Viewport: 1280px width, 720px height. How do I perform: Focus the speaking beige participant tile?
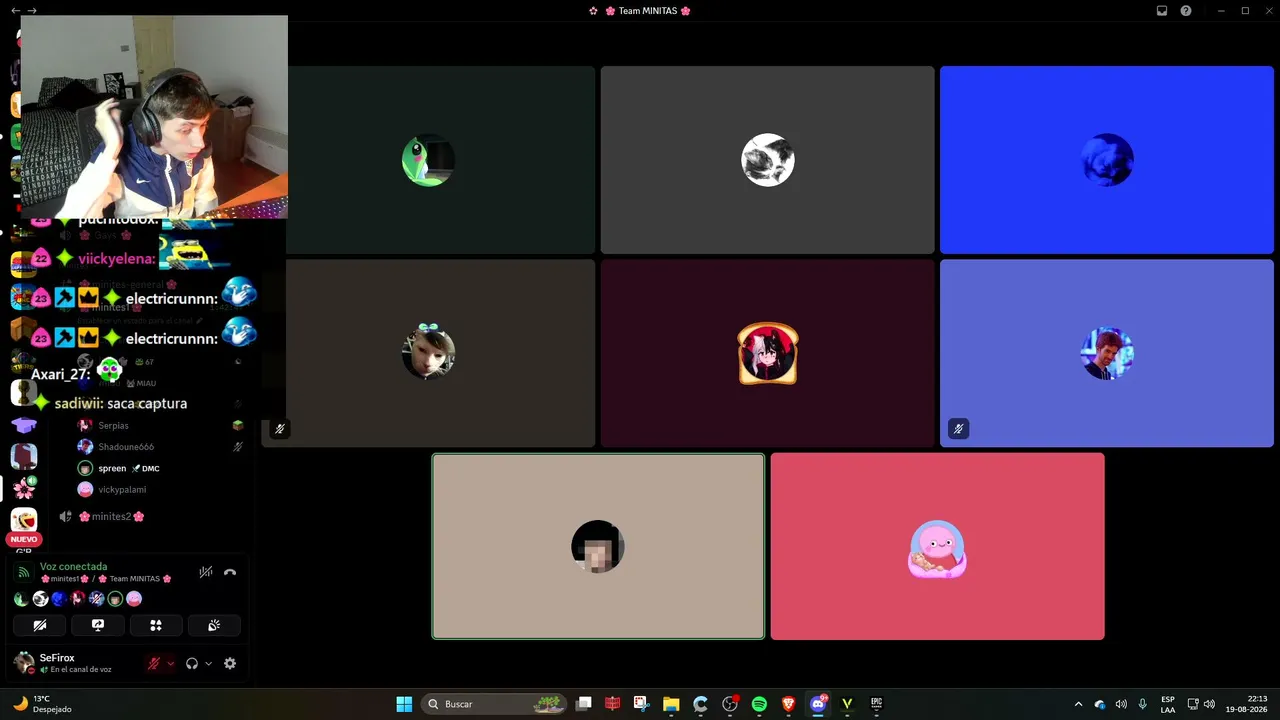coord(598,546)
